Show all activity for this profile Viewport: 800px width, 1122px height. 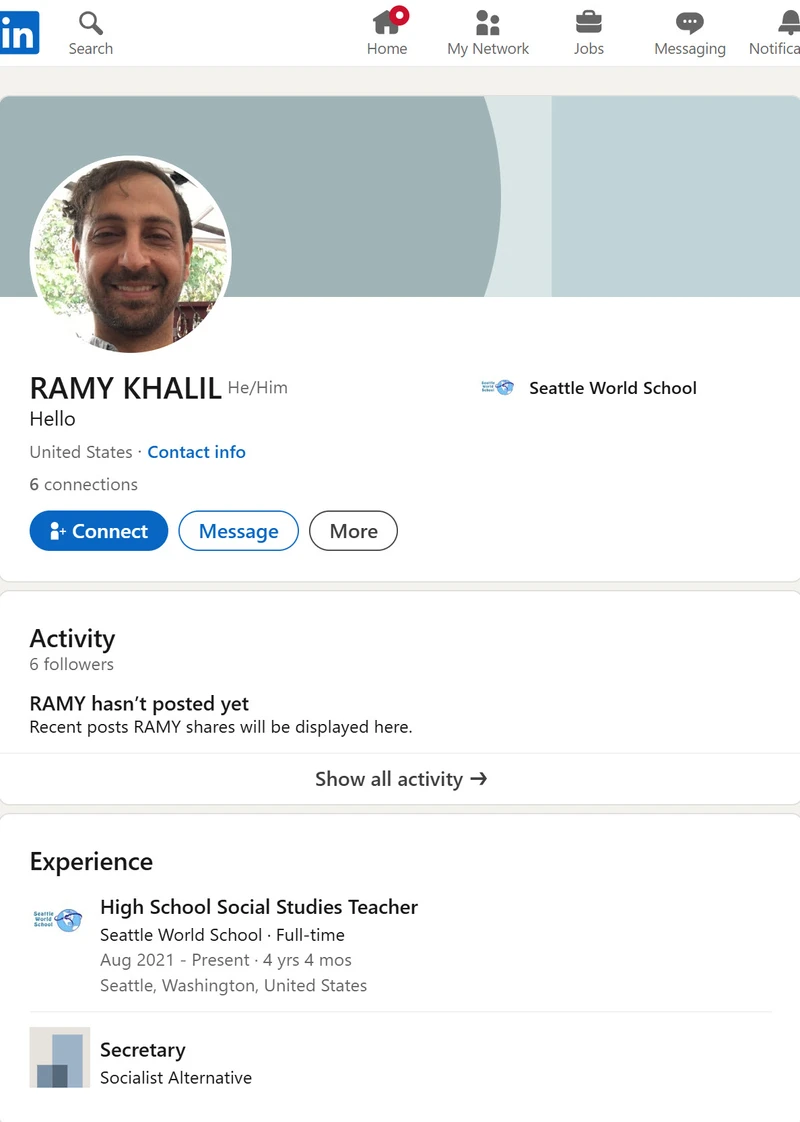400,779
